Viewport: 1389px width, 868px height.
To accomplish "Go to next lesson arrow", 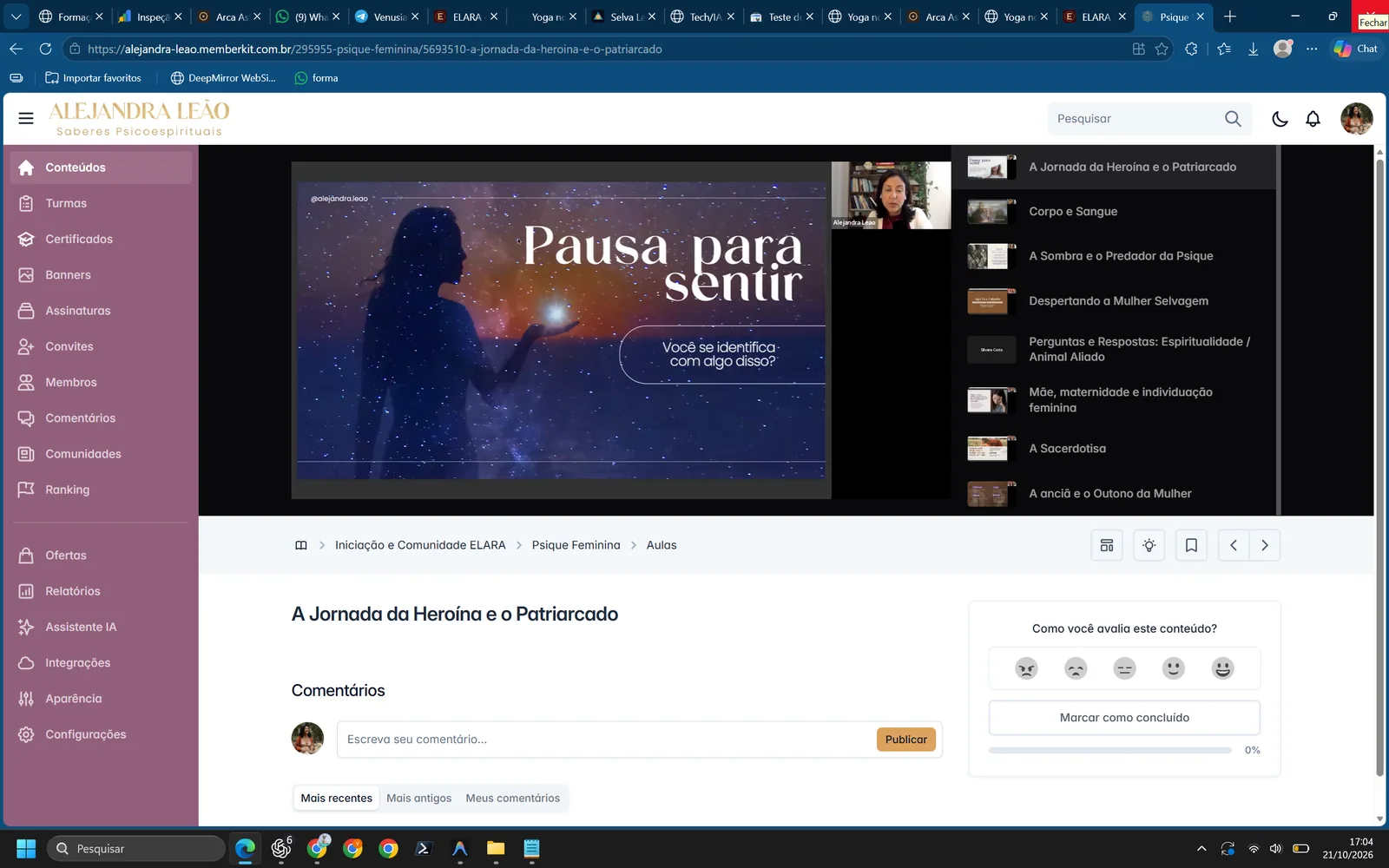I will point(1265,545).
